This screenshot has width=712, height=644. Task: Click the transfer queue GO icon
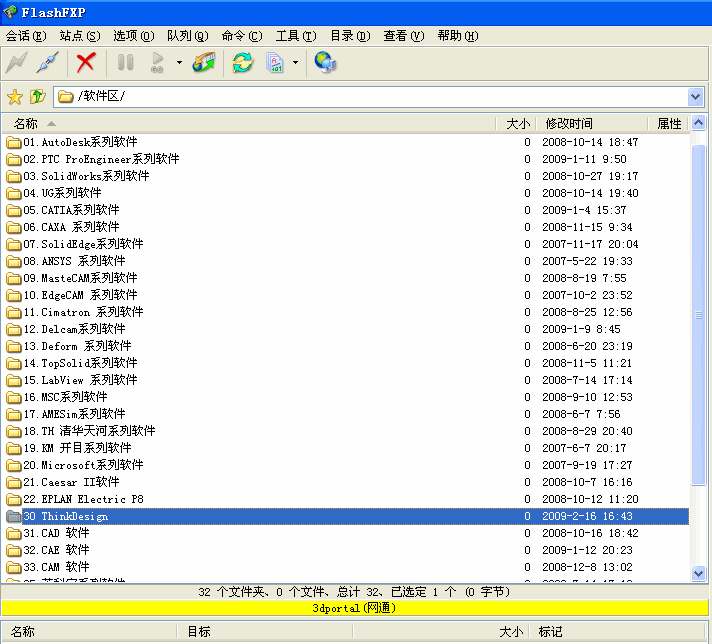157,62
